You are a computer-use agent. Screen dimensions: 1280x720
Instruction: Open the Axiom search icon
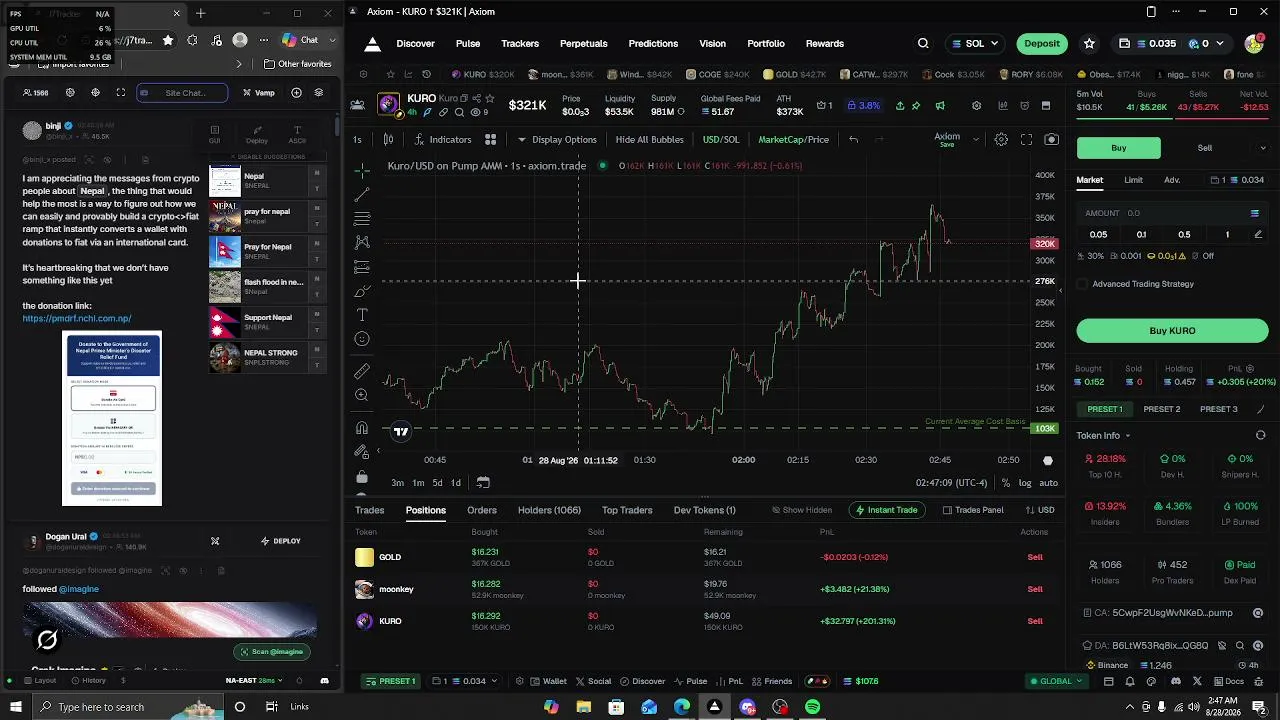(x=923, y=44)
